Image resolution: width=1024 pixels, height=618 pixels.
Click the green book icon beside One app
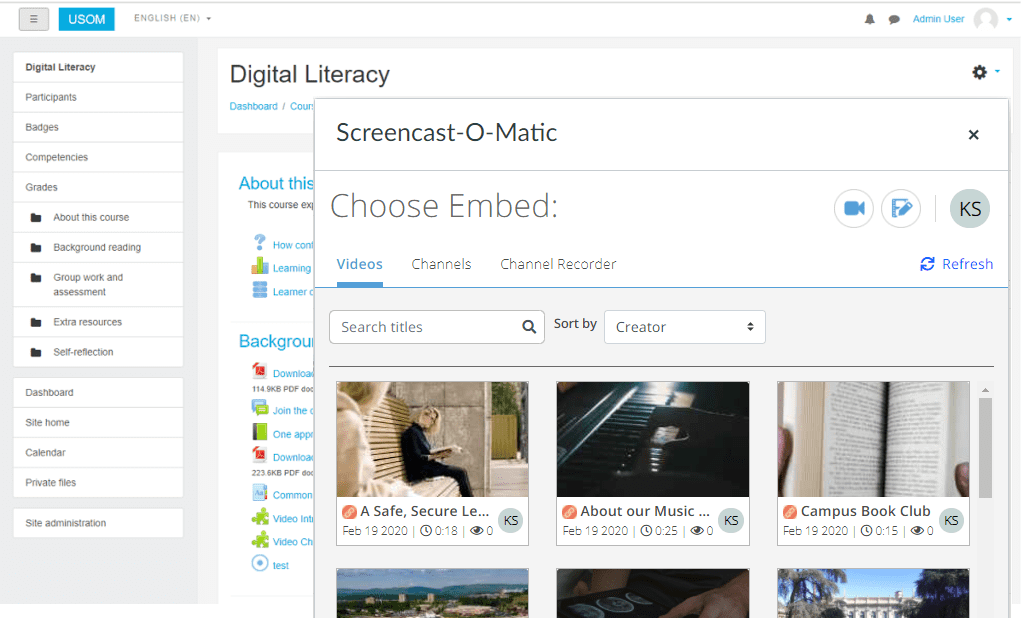pos(259,432)
